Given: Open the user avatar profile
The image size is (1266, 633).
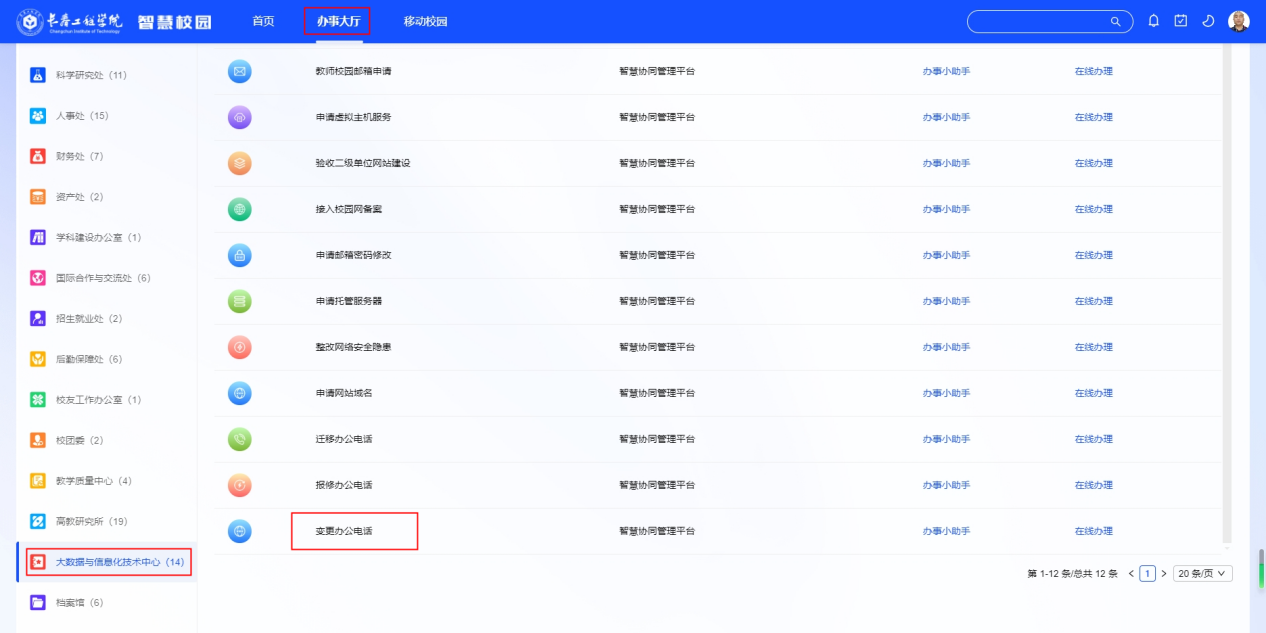Looking at the screenshot, I should [1239, 21].
